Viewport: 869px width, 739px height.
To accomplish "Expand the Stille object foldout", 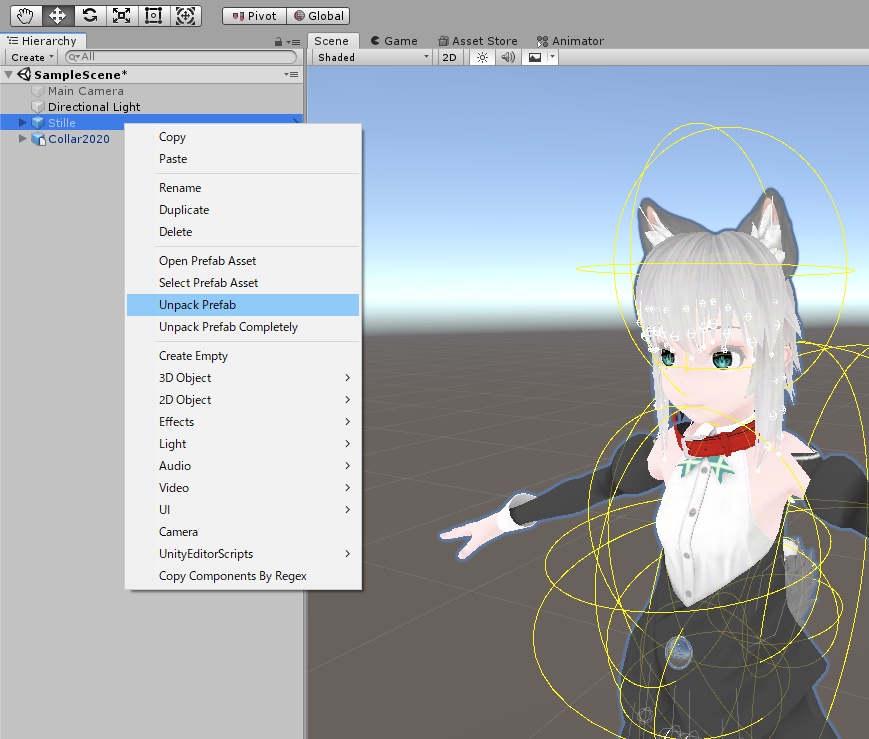I will pyautogui.click(x=23, y=122).
